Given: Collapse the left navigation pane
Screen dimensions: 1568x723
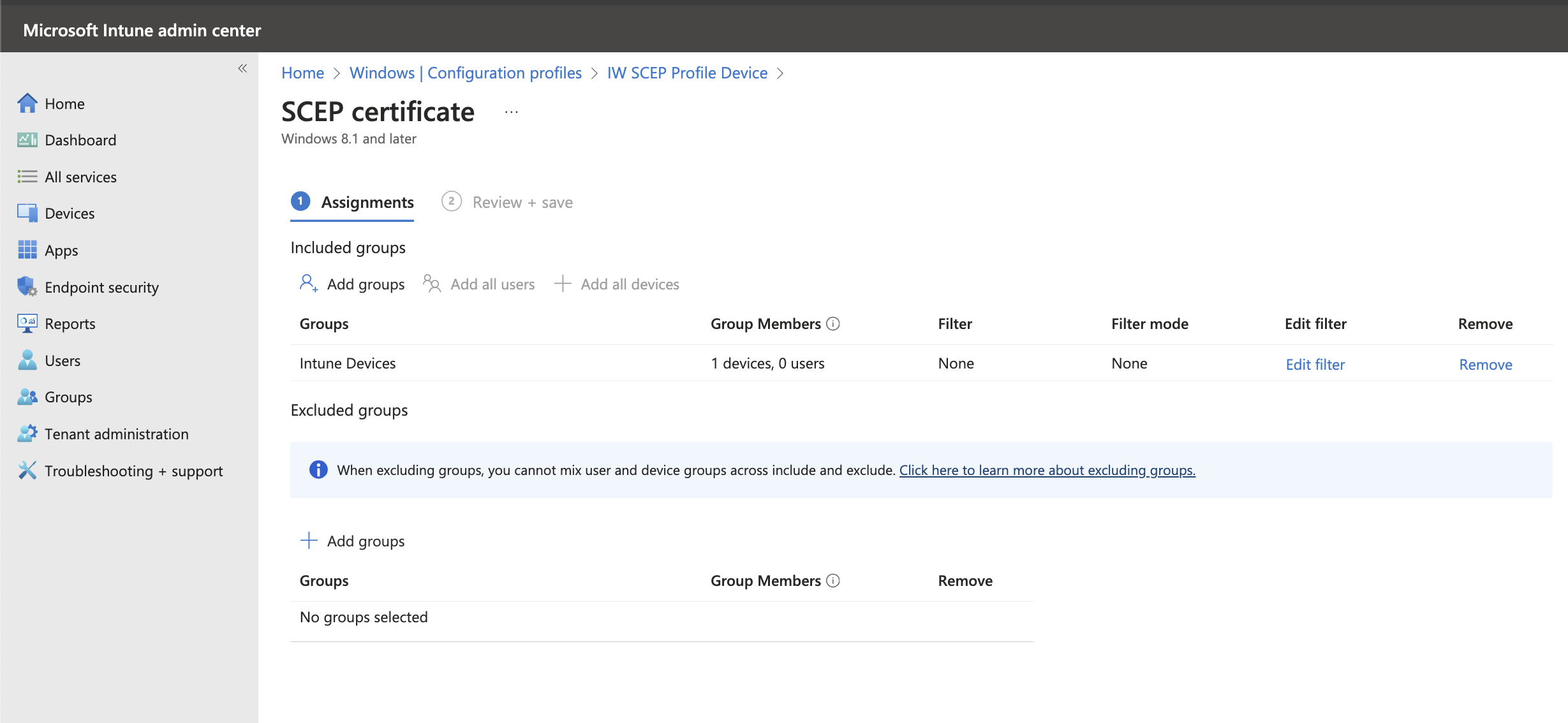Looking at the screenshot, I should (x=242, y=68).
